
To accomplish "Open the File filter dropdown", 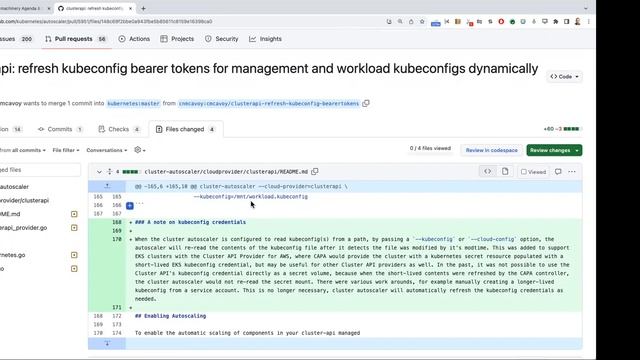I will pos(66,150).
